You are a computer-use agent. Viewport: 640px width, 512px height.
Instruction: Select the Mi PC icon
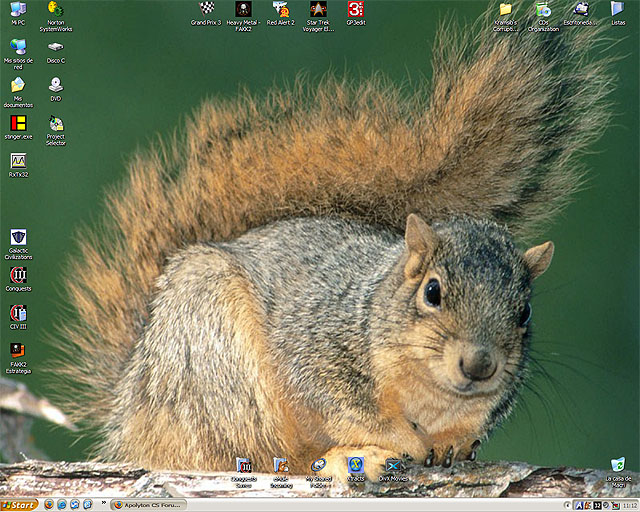(18, 10)
